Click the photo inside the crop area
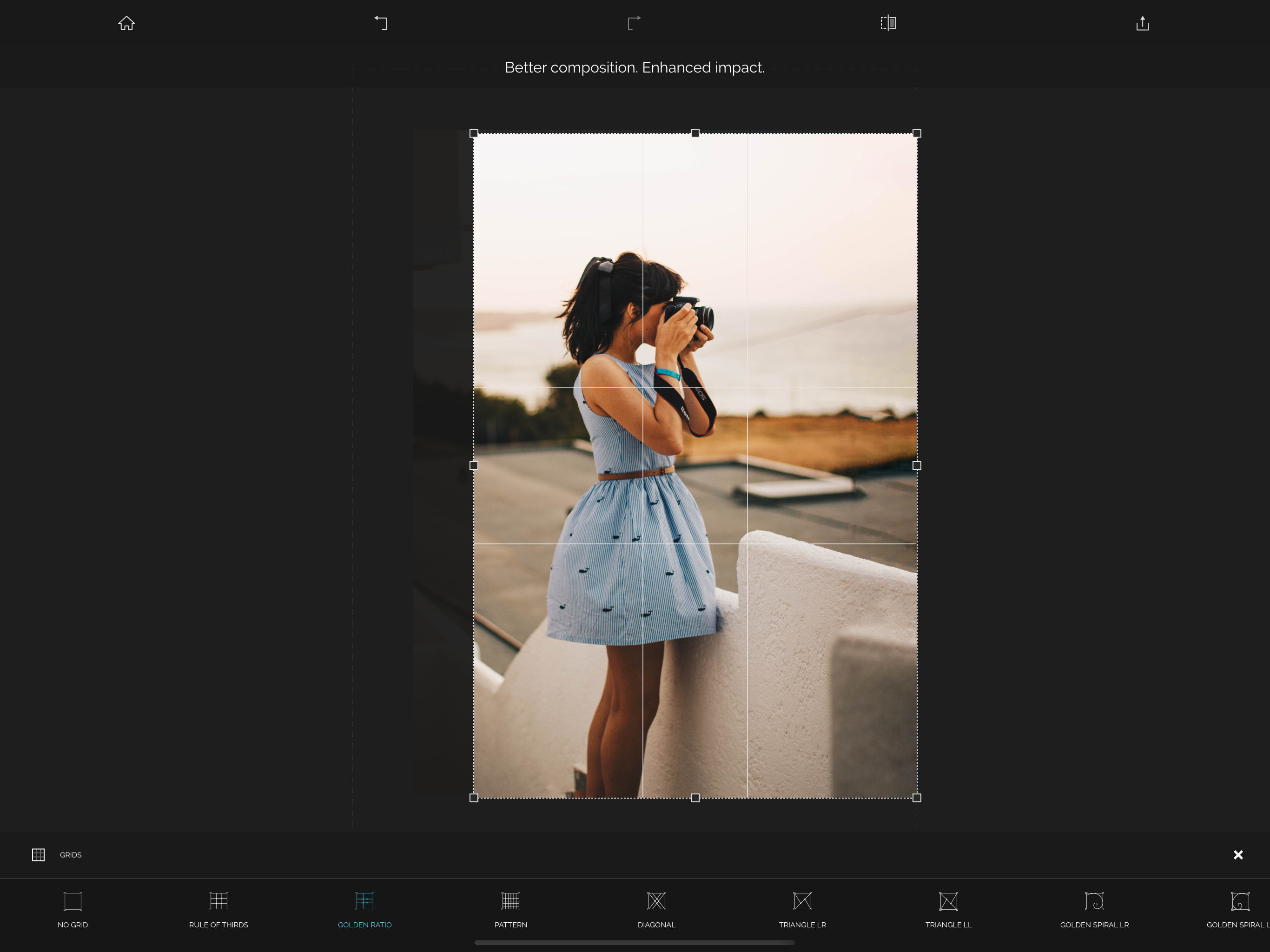The height and width of the screenshot is (952, 1270). click(x=695, y=466)
